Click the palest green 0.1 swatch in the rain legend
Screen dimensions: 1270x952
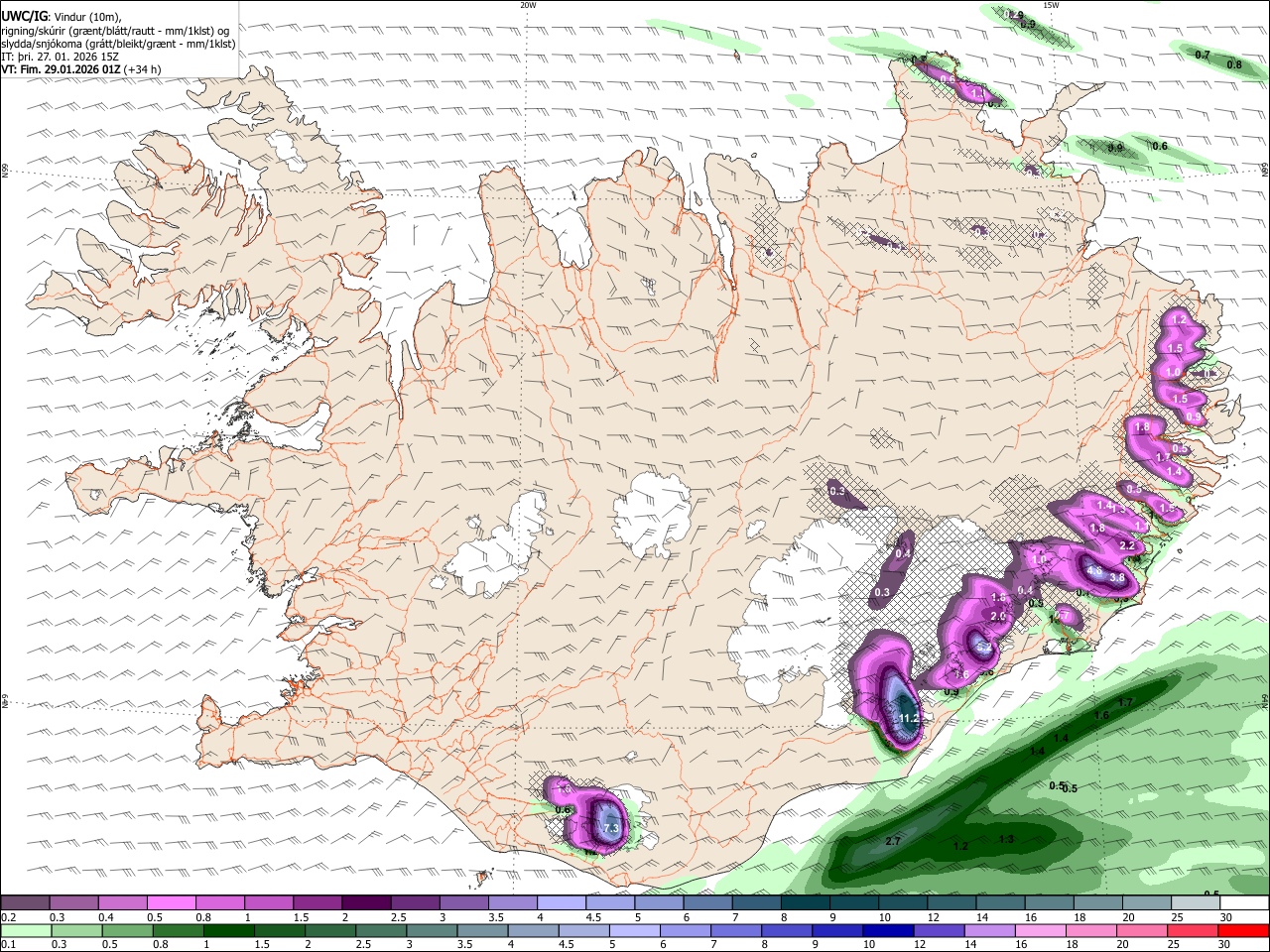point(26,930)
